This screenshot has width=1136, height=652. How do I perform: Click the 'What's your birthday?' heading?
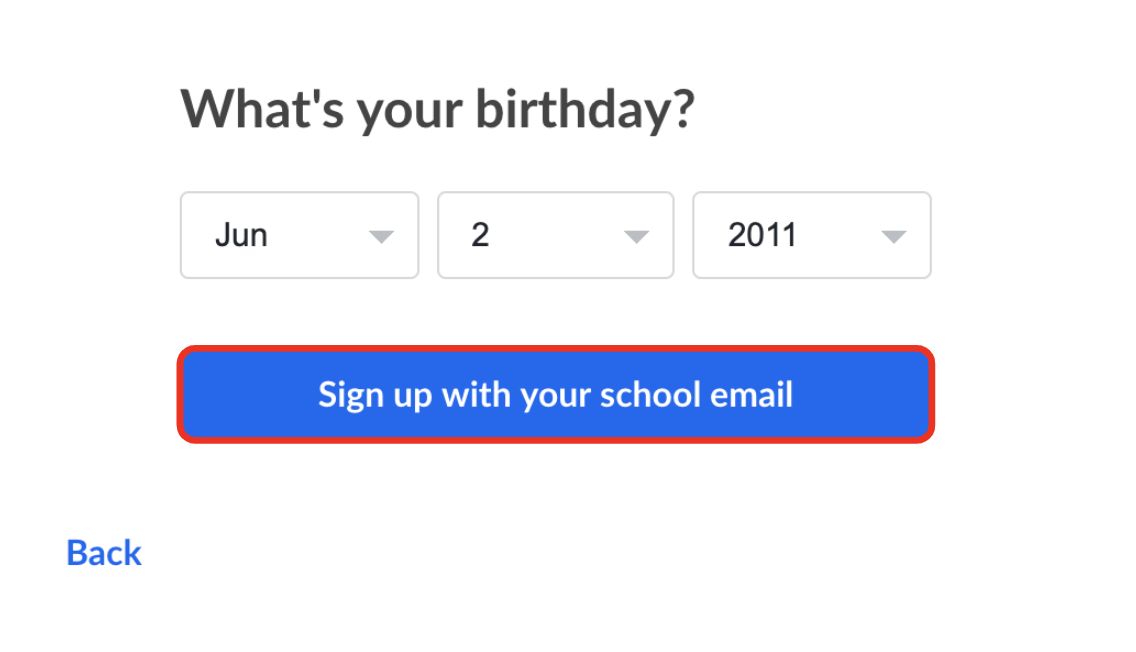pyautogui.click(x=436, y=109)
